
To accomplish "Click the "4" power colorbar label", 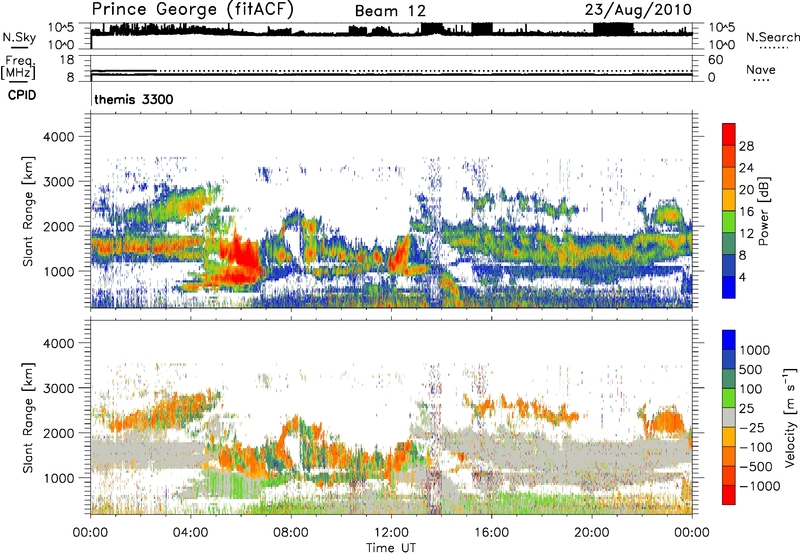I will pos(743,277).
